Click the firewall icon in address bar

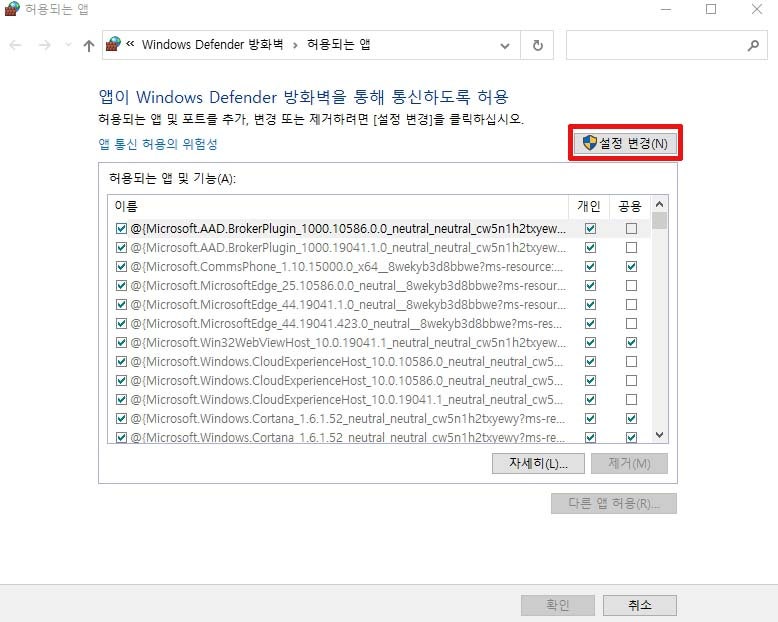pos(113,44)
